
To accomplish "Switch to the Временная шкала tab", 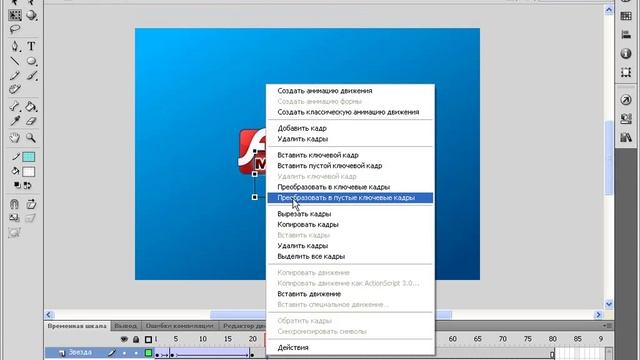I will (77, 326).
